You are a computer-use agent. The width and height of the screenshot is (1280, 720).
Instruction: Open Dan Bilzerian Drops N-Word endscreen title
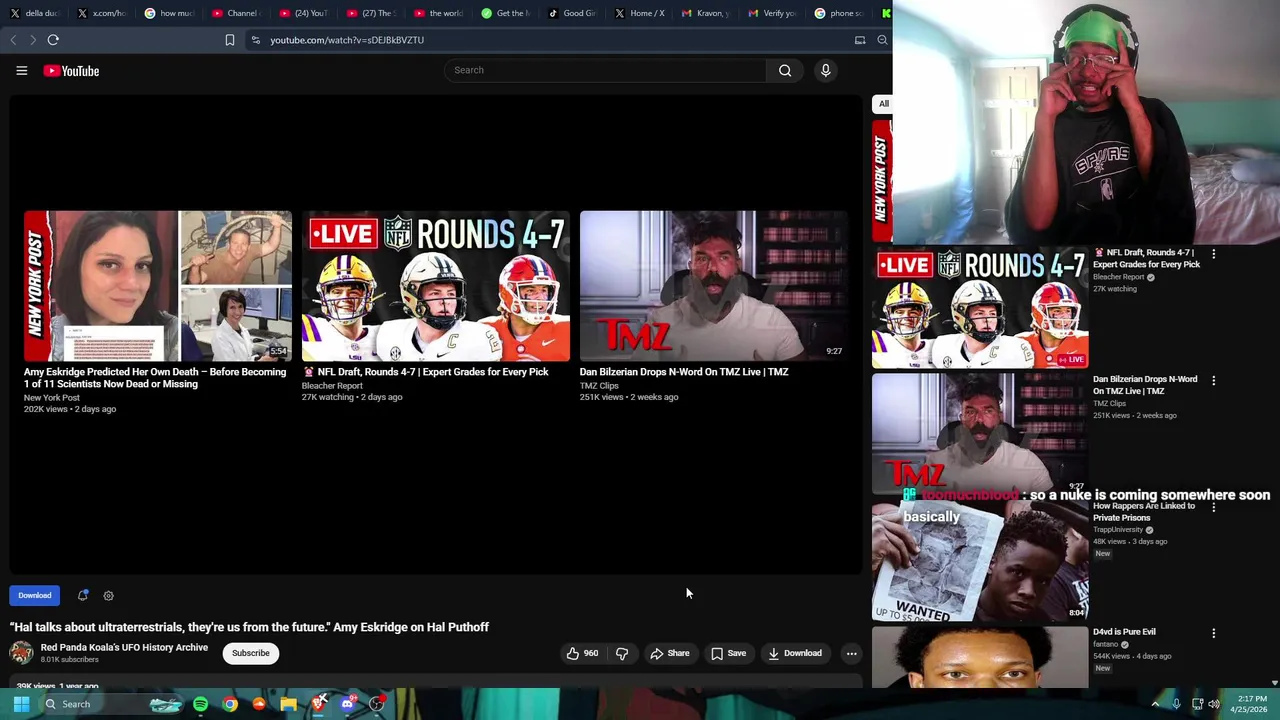click(684, 372)
